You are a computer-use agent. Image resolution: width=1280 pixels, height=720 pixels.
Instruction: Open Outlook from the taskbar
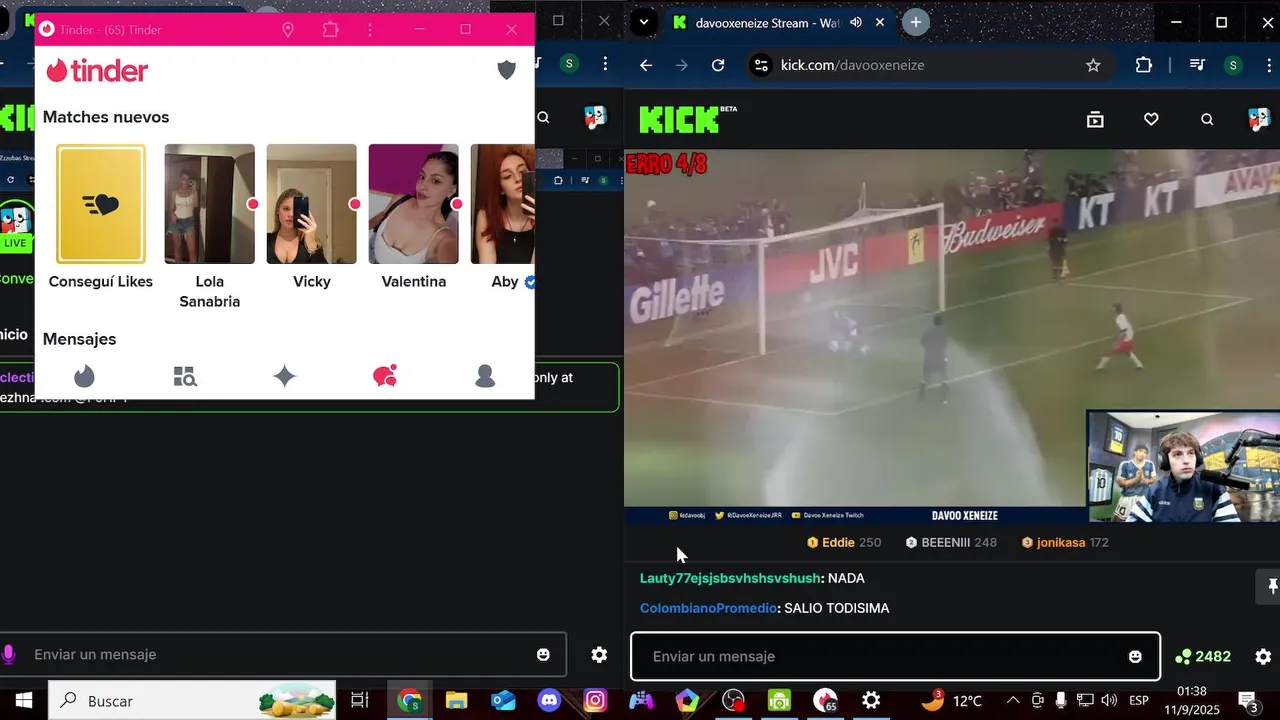(503, 700)
